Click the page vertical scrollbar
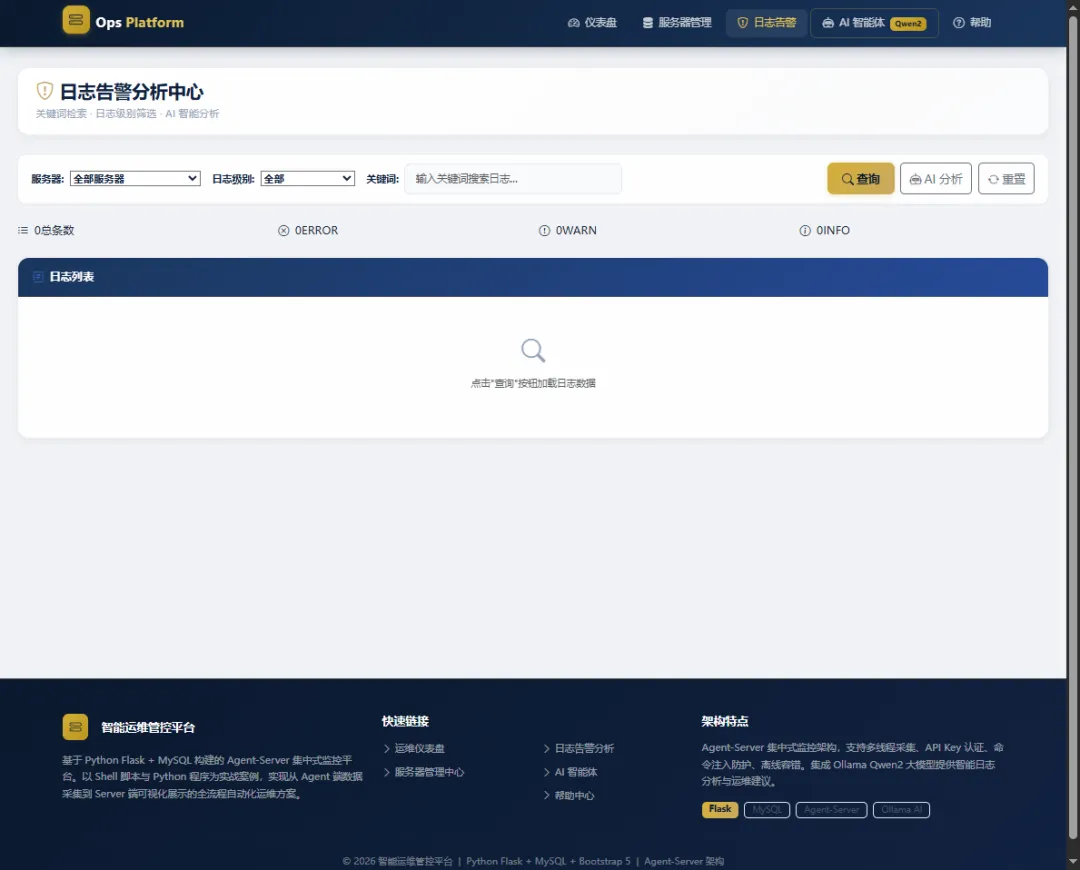Viewport: 1080px width, 870px height. [1073, 427]
